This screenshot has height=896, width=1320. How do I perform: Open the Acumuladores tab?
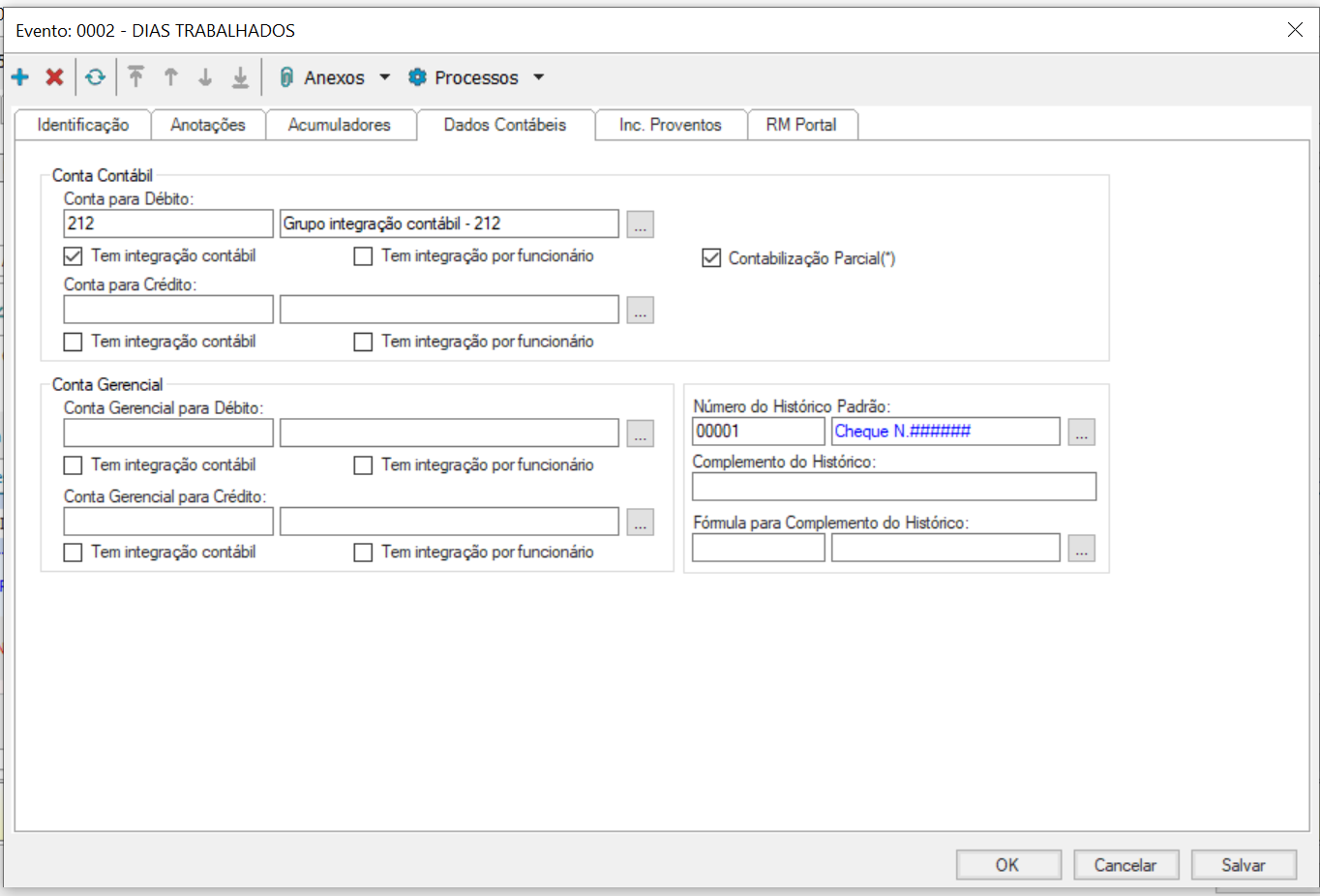tap(340, 125)
